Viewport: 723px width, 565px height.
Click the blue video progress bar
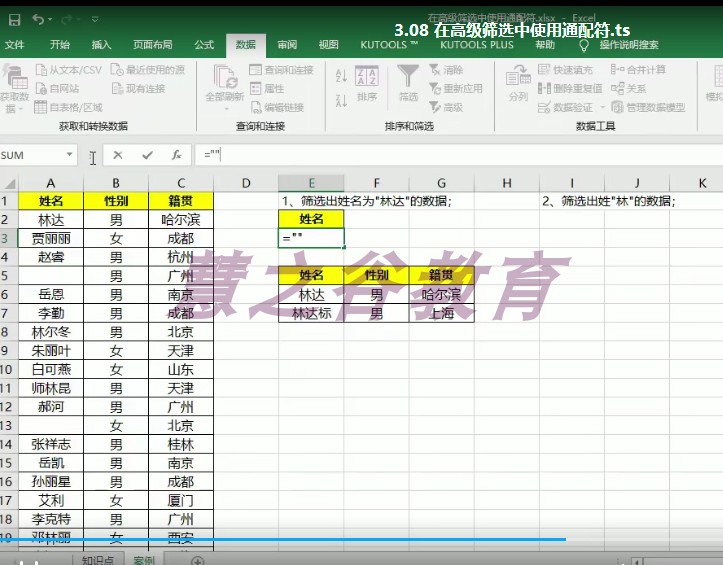[283, 539]
